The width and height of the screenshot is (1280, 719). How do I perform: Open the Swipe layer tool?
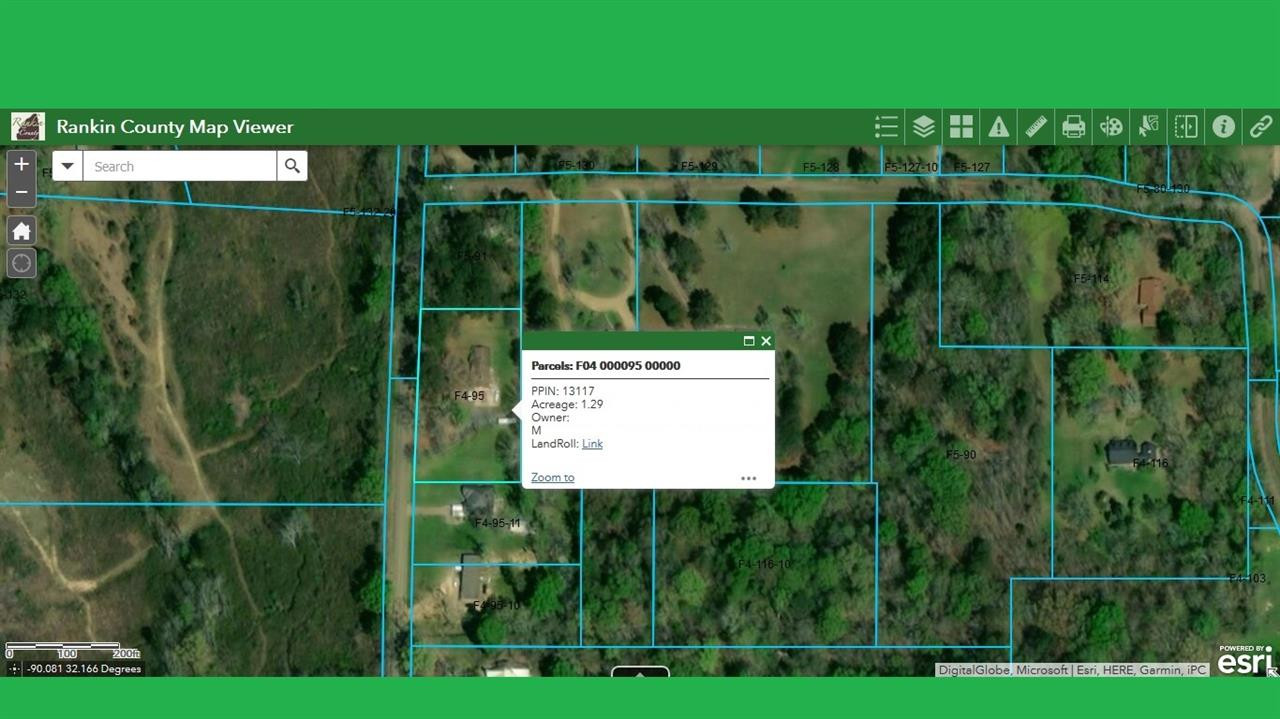pos(1186,127)
